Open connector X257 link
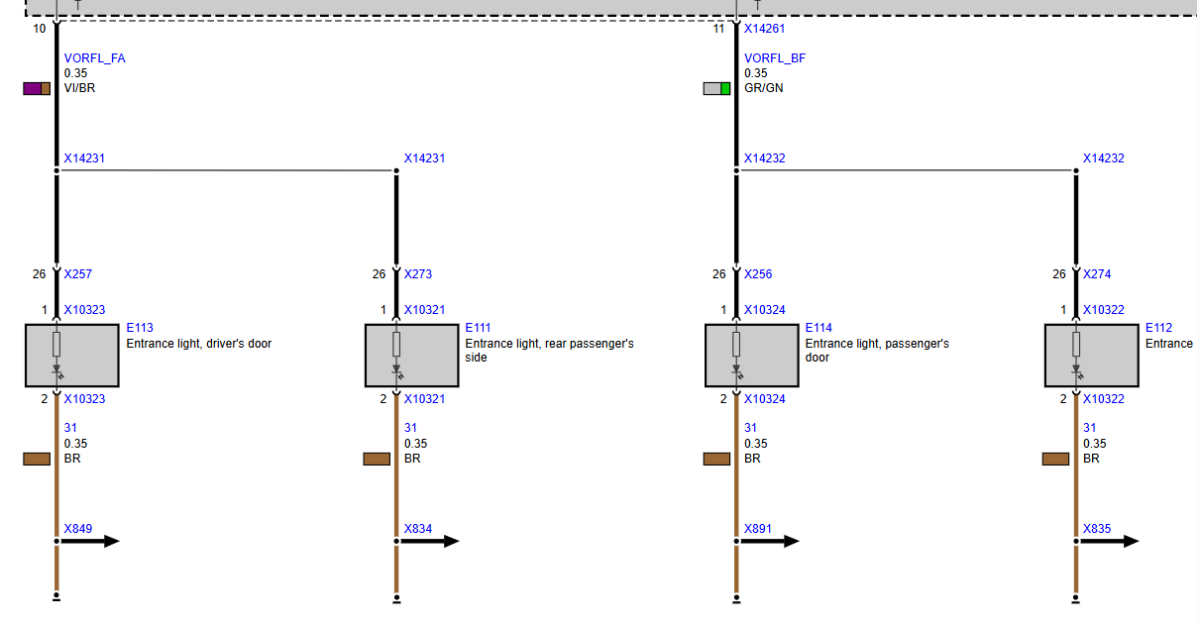1200x624 pixels. point(78,274)
